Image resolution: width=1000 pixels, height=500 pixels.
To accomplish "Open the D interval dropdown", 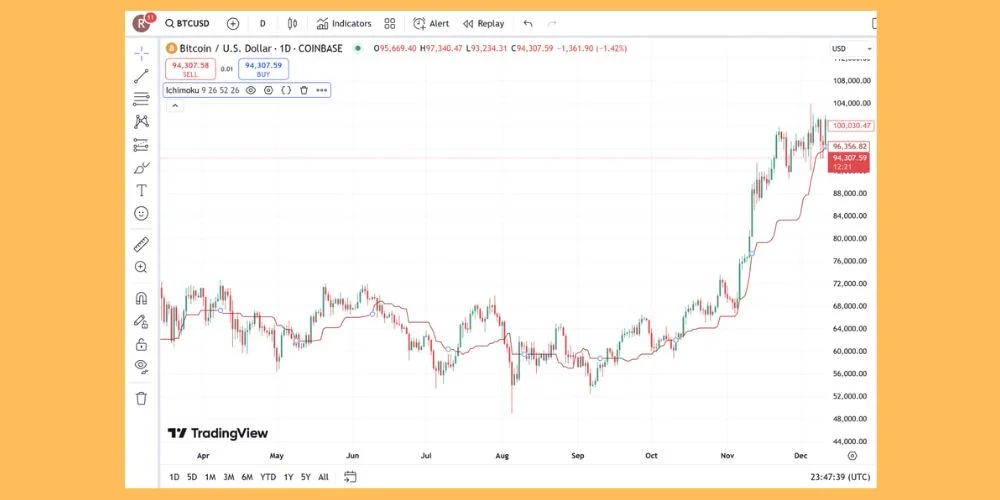I will click(263, 23).
